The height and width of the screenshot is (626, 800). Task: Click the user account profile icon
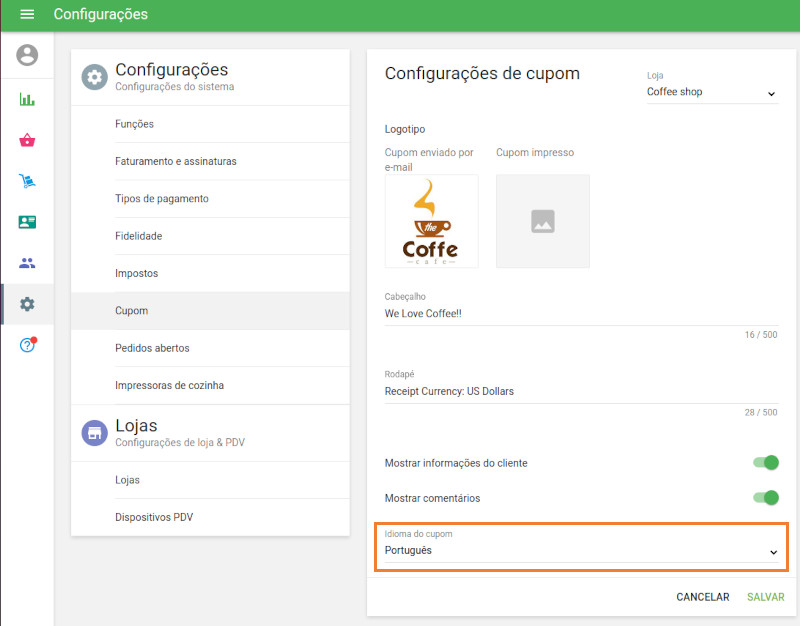pyautogui.click(x=27, y=55)
